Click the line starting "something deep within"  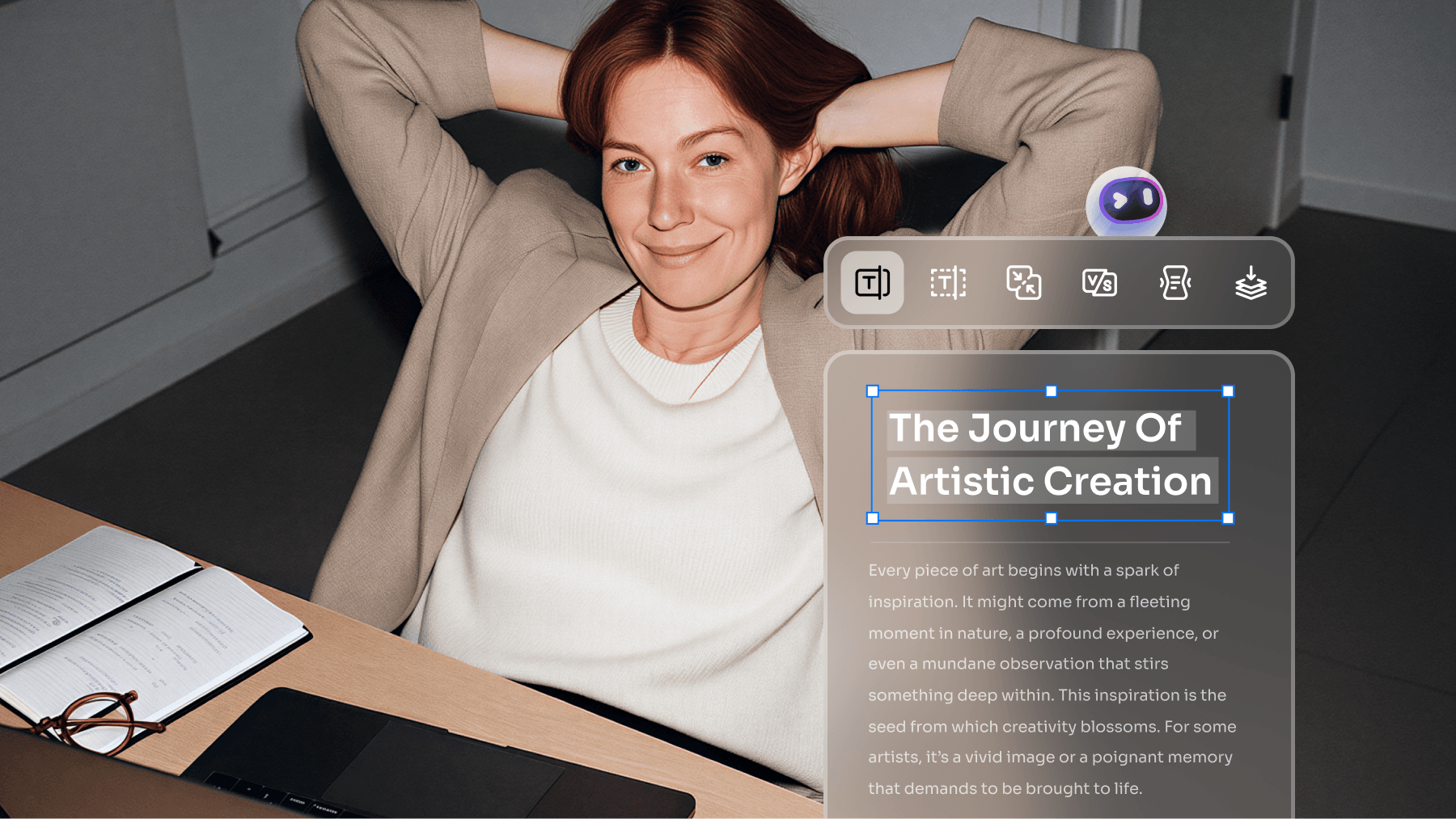(1048, 695)
